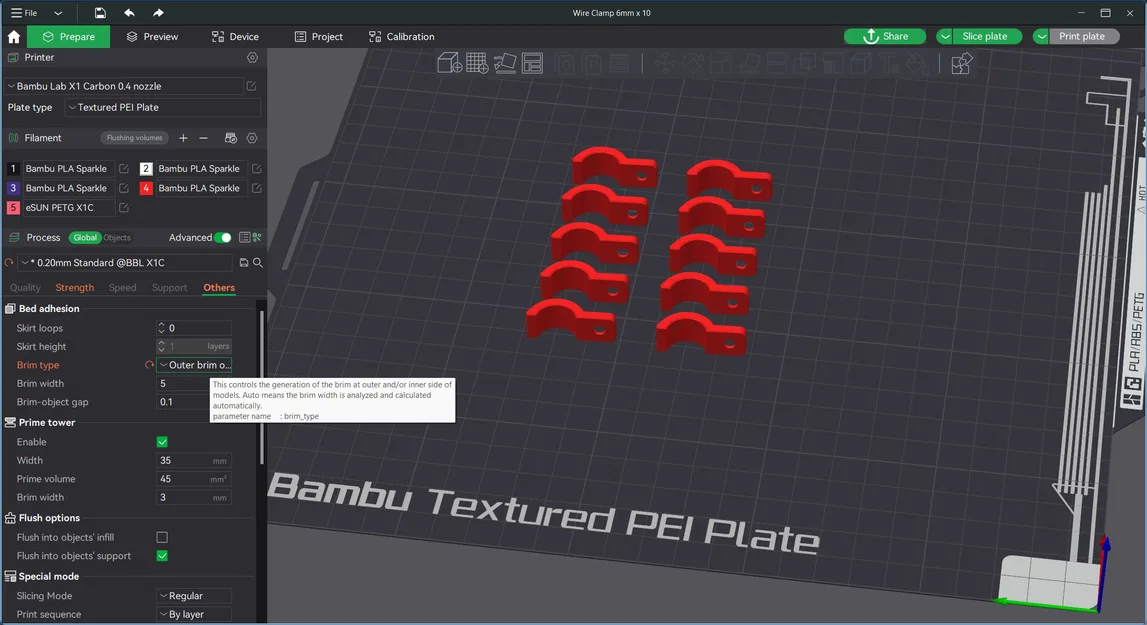Edit eSUN PETG X1C filament preset
This screenshot has width=1147, height=625.
pyautogui.click(x=124, y=208)
